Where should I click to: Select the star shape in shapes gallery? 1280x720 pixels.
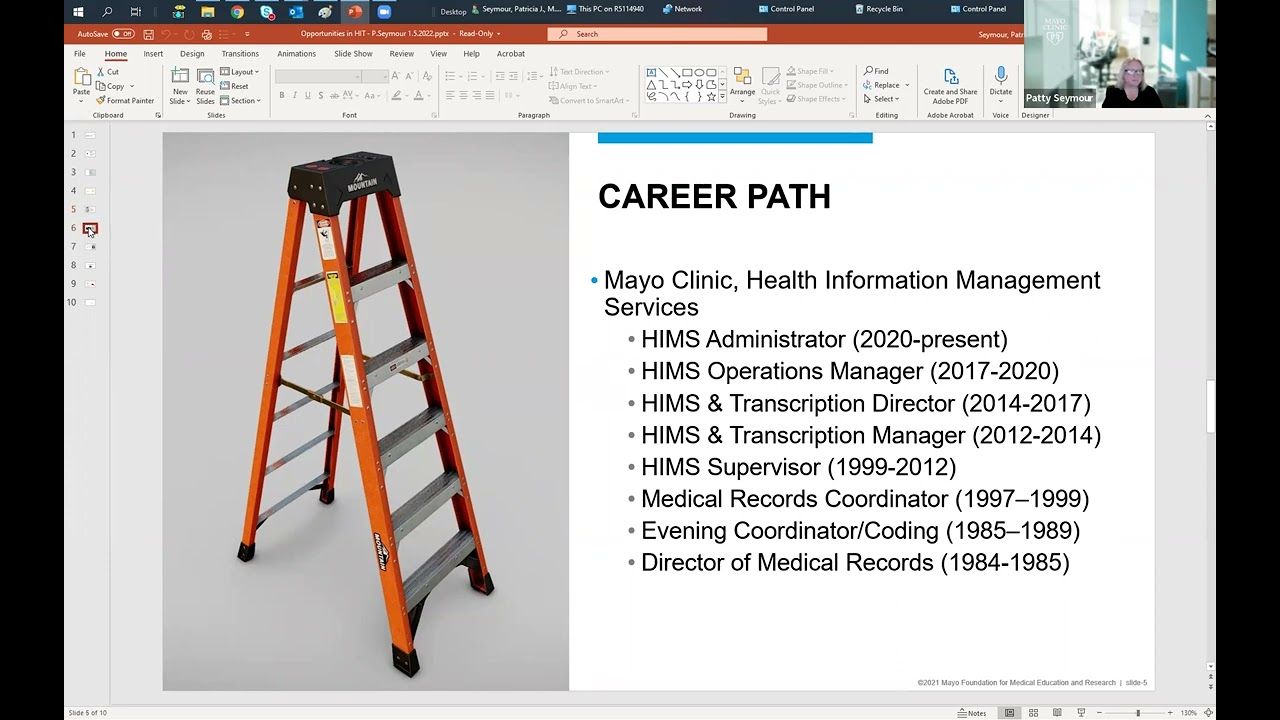[710, 96]
